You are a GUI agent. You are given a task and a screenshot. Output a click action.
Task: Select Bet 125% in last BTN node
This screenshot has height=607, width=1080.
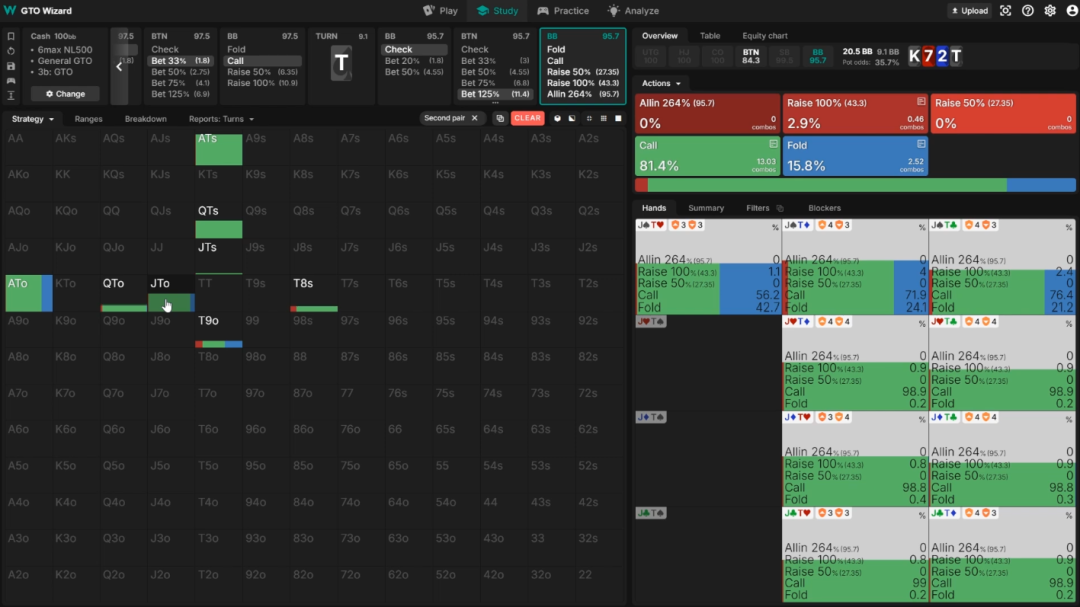coord(495,94)
